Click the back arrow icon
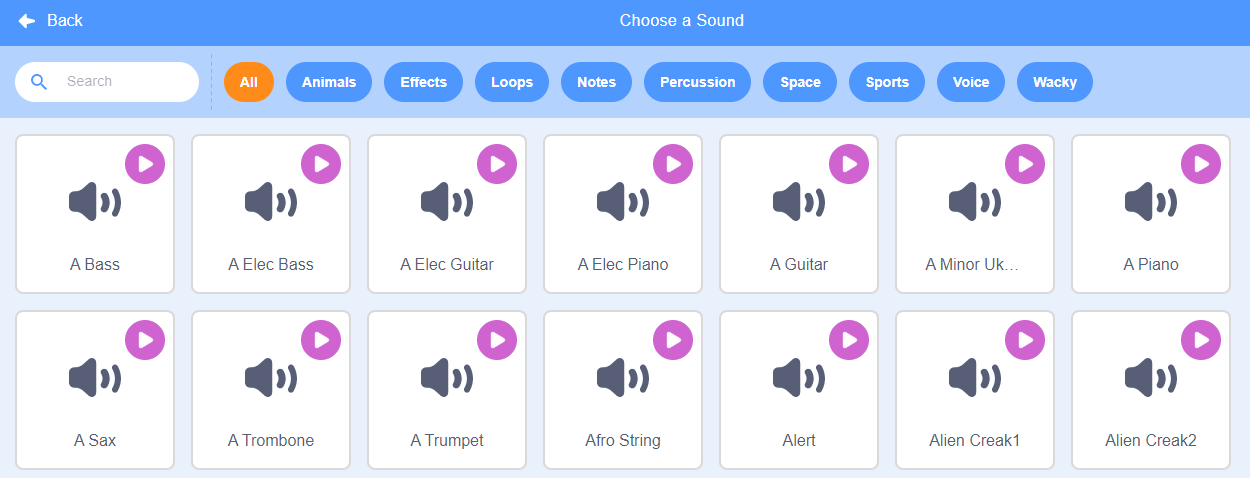1250x478 pixels. click(27, 21)
